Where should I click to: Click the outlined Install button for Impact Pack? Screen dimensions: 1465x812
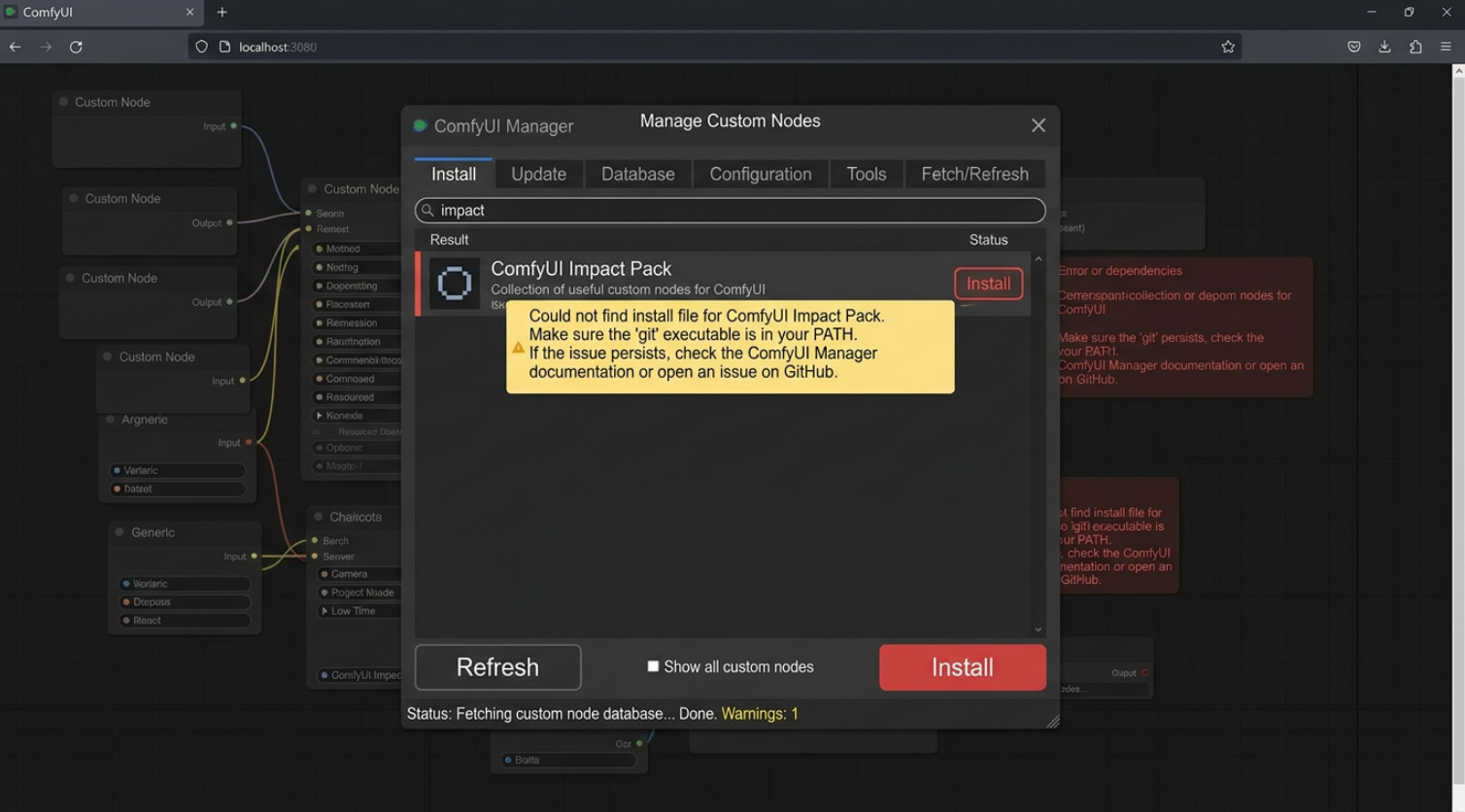coord(988,284)
